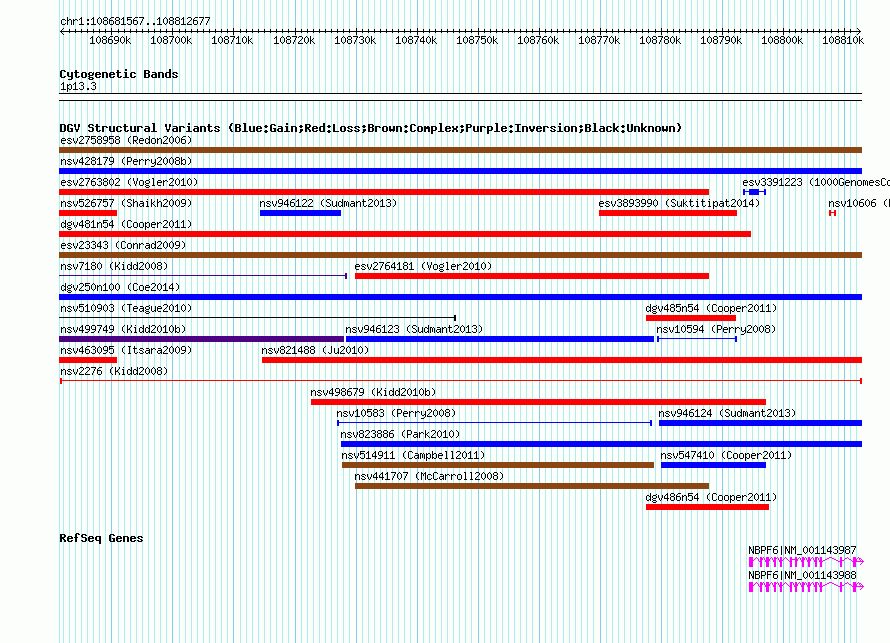The width and height of the screenshot is (890, 643).
Task: Open the dgv250n100 (Coe2014) label
Action: tap(120, 287)
